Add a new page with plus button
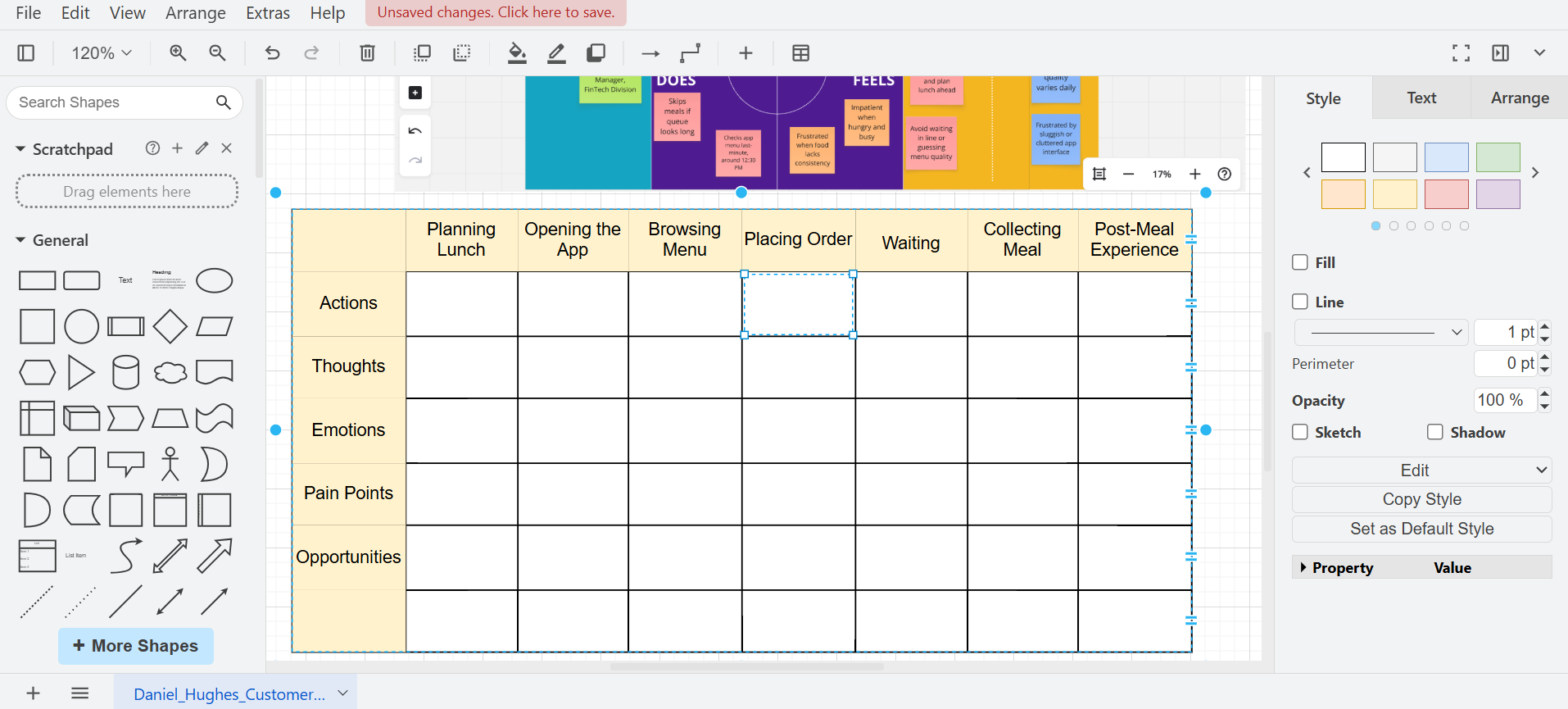 click(x=33, y=693)
